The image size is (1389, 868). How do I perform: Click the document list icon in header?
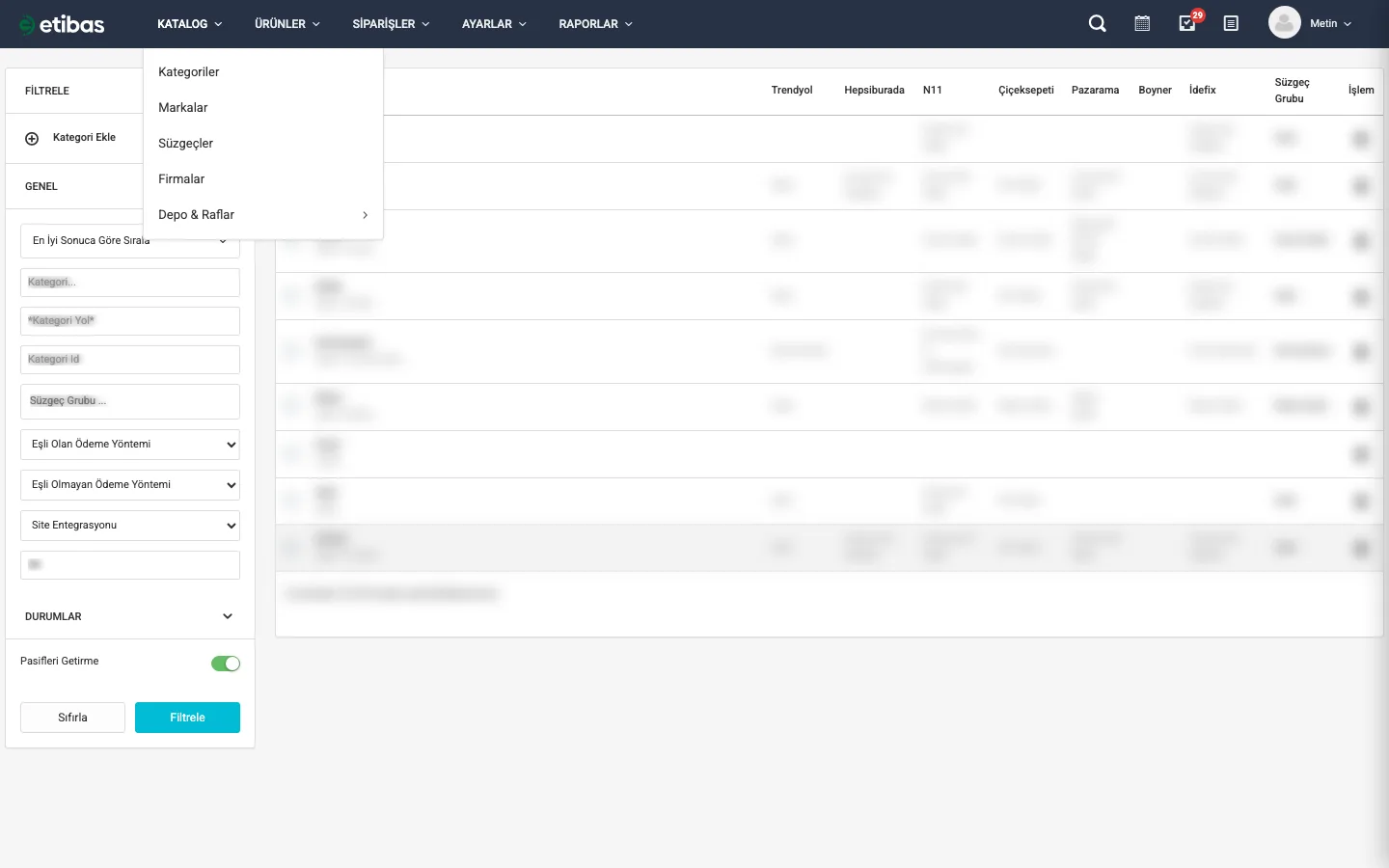point(1231,24)
